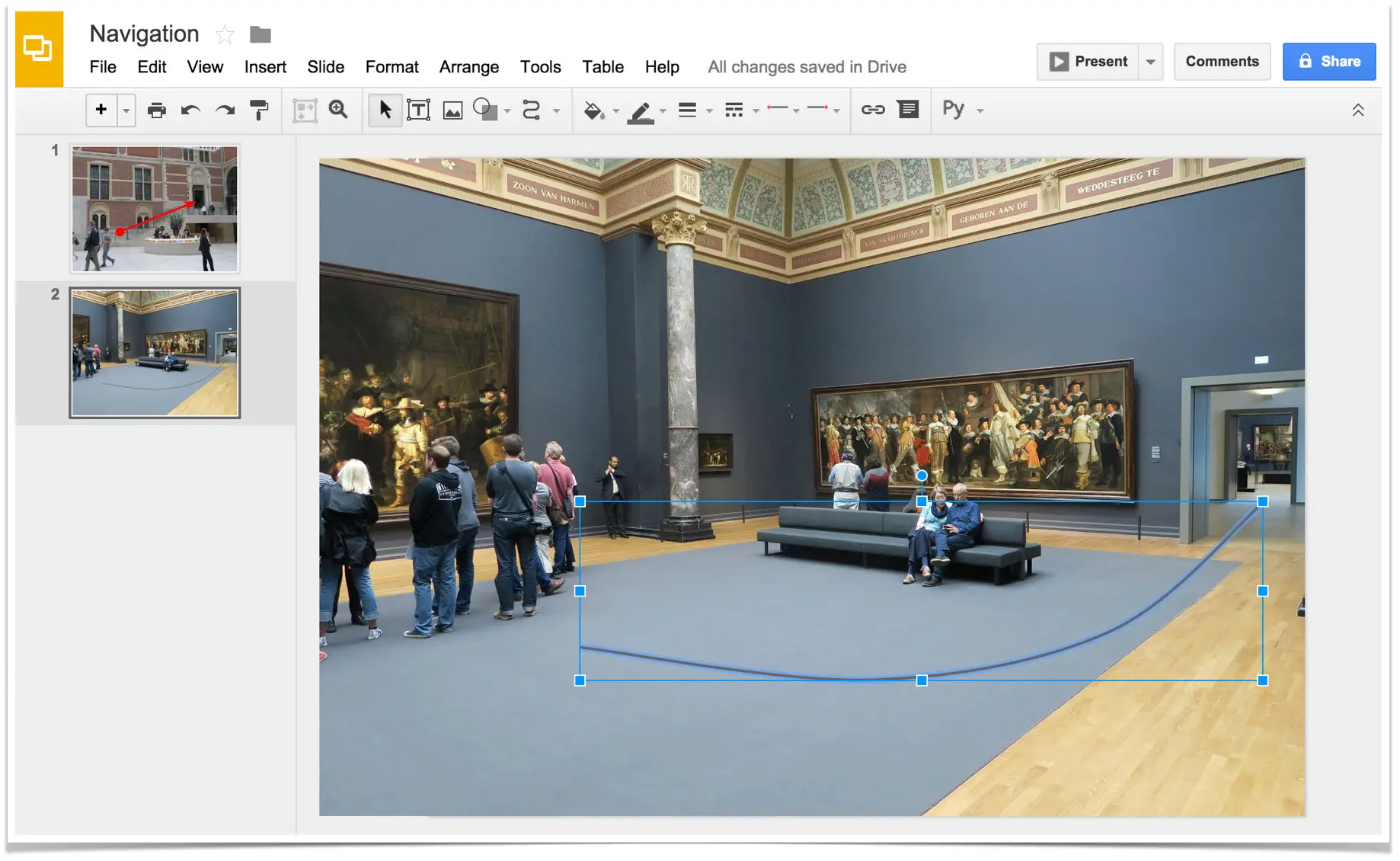Open new slide layout dropdown arrow
1400x861 pixels.
coord(126,110)
